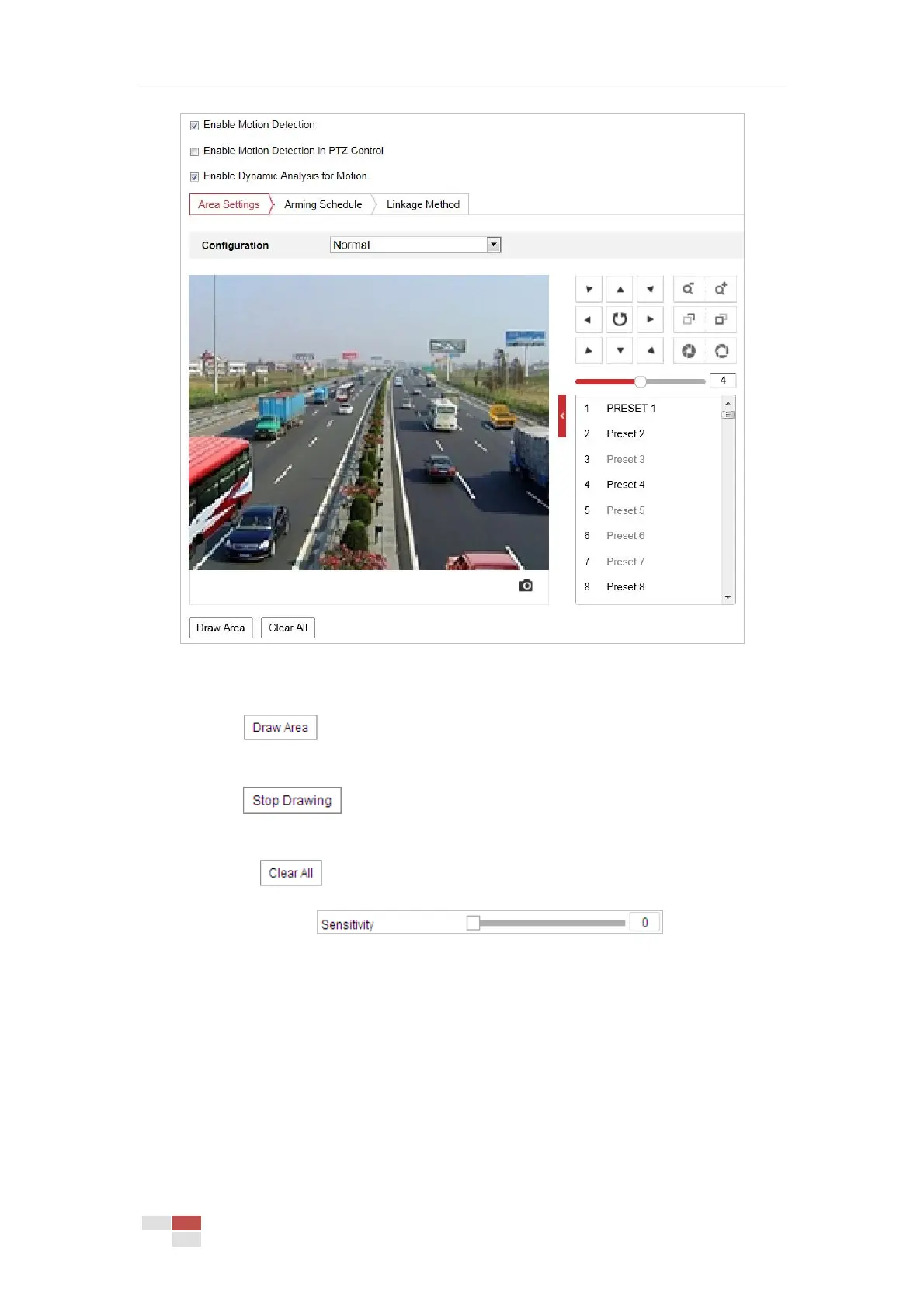Pan camera up-left with diagonal arrow
The image size is (924, 1308).
pos(589,289)
